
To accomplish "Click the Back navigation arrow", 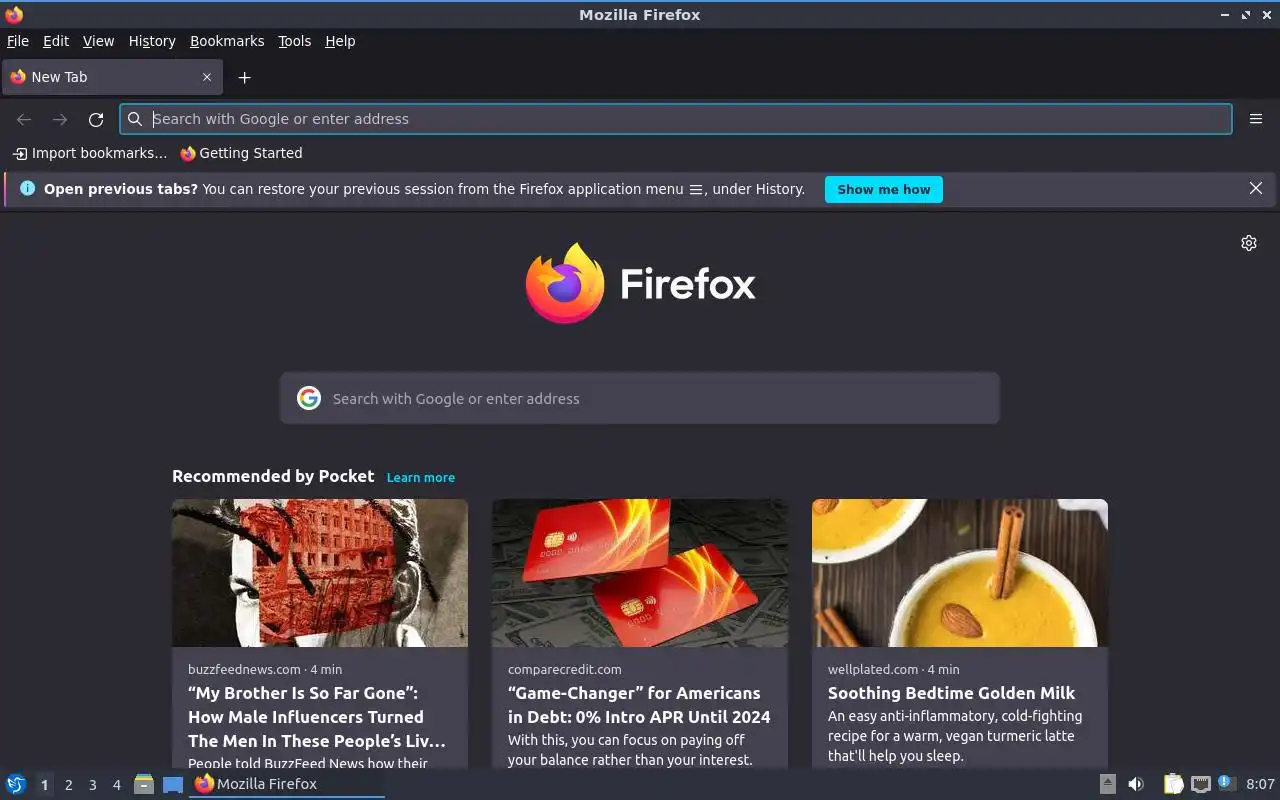I will pyautogui.click(x=24, y=119).
